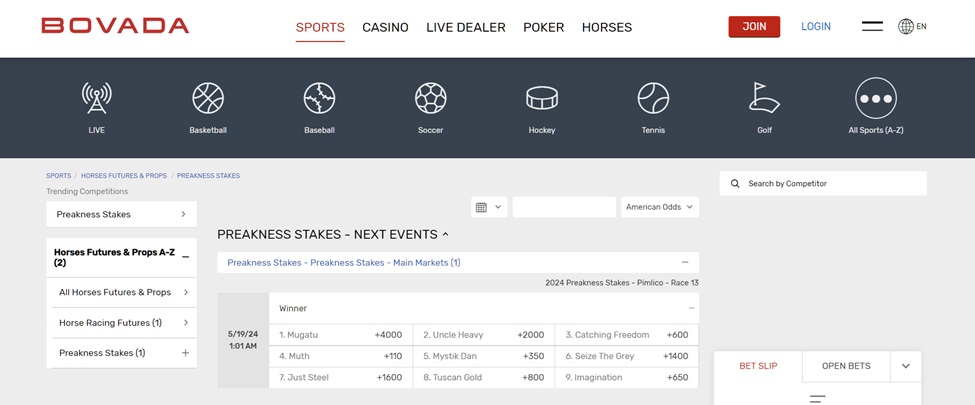Open the Hockey puck icon
975x405 pixels.
point(542,98)
